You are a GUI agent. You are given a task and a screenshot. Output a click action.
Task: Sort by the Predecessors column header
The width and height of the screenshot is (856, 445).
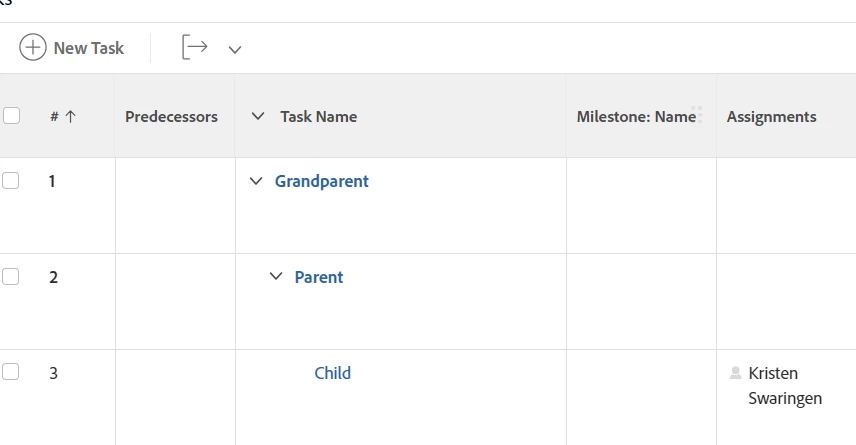pyautogui.click(x=171, y=116)
